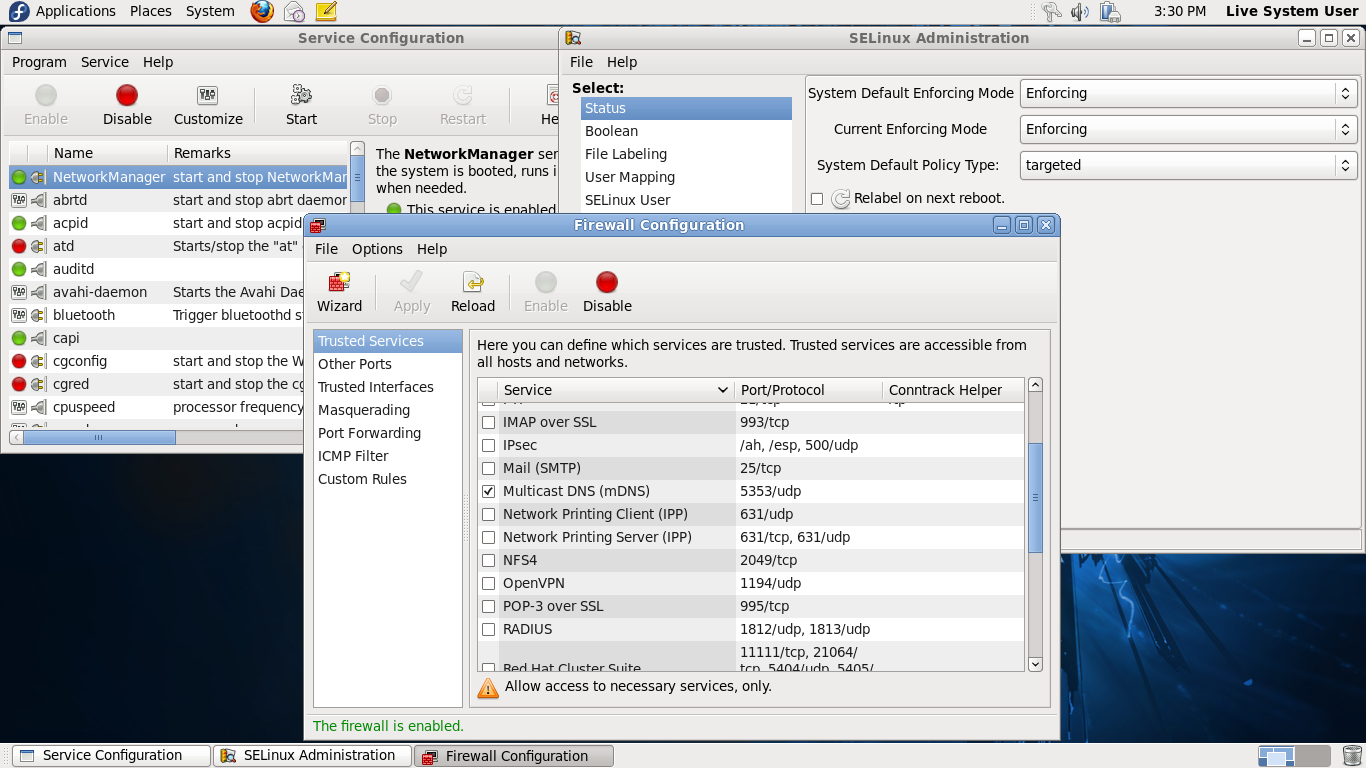Screen dimensions: 1366x768
Task: Select Masquerading in firewall sidebar
Action: point(388,410)
